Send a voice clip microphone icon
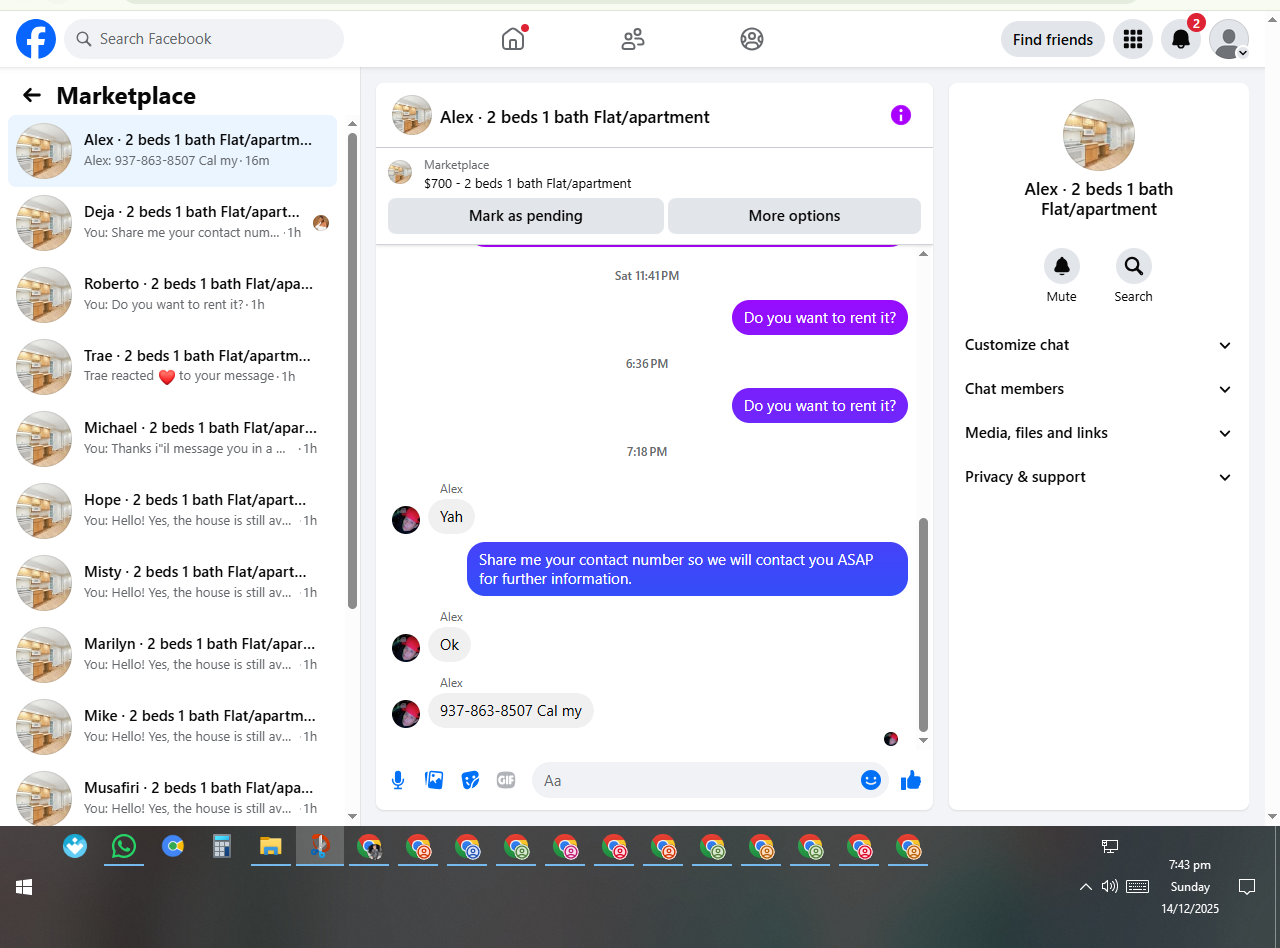The image size is (1280, 948). click(x=398, y=780)
